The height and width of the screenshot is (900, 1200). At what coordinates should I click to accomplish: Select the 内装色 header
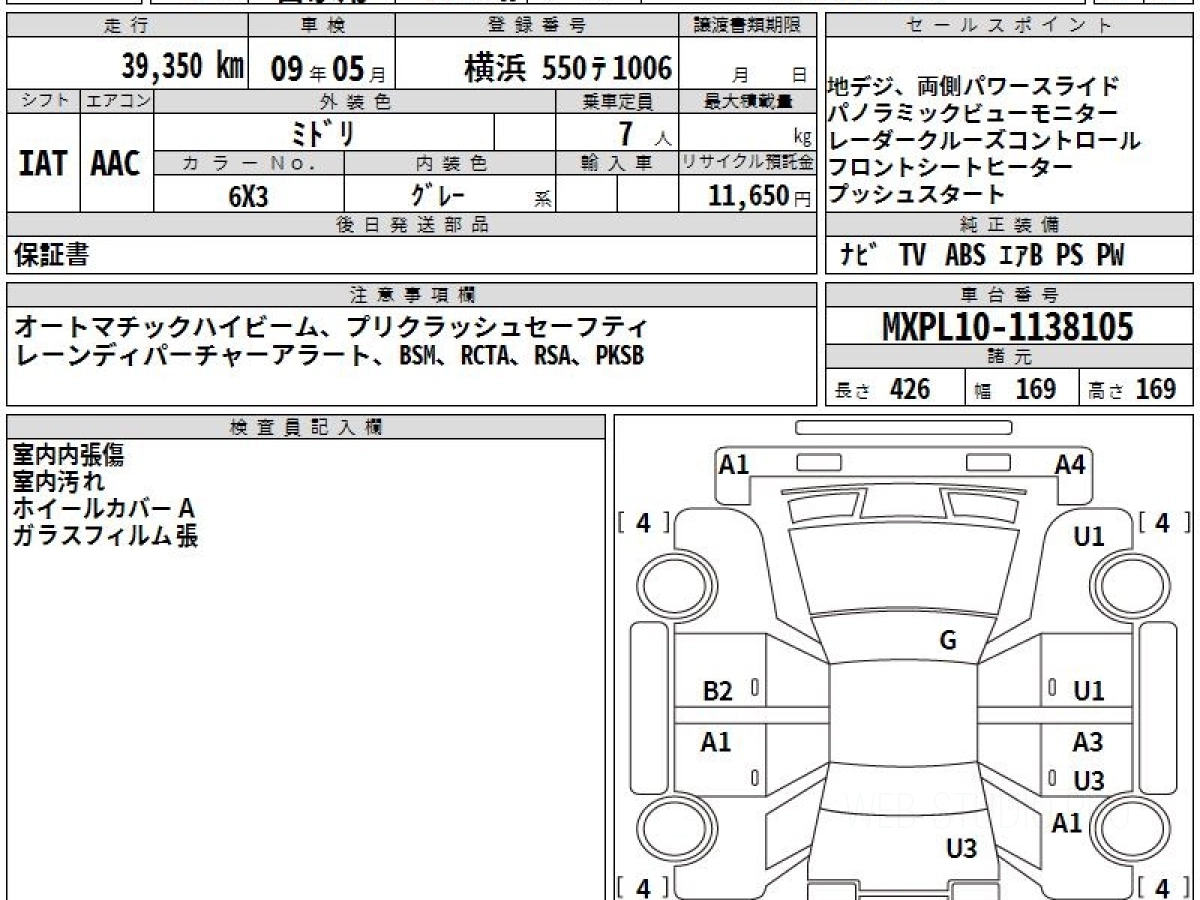coord(450,163)
